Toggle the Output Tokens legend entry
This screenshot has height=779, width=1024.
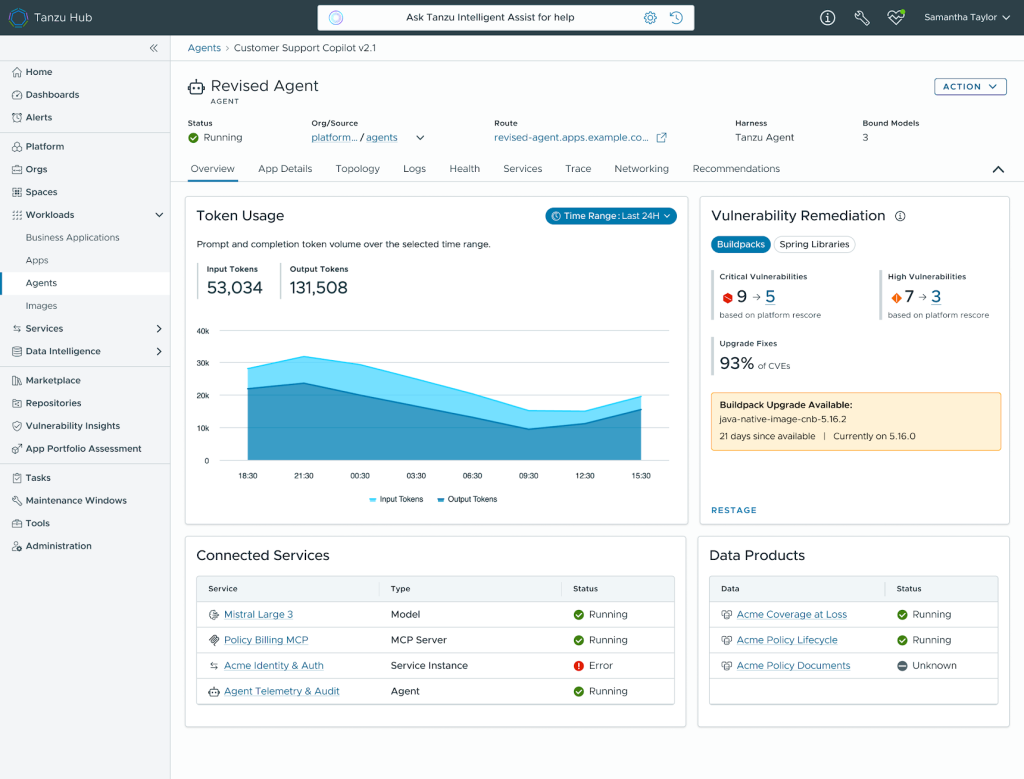(467, 500)
